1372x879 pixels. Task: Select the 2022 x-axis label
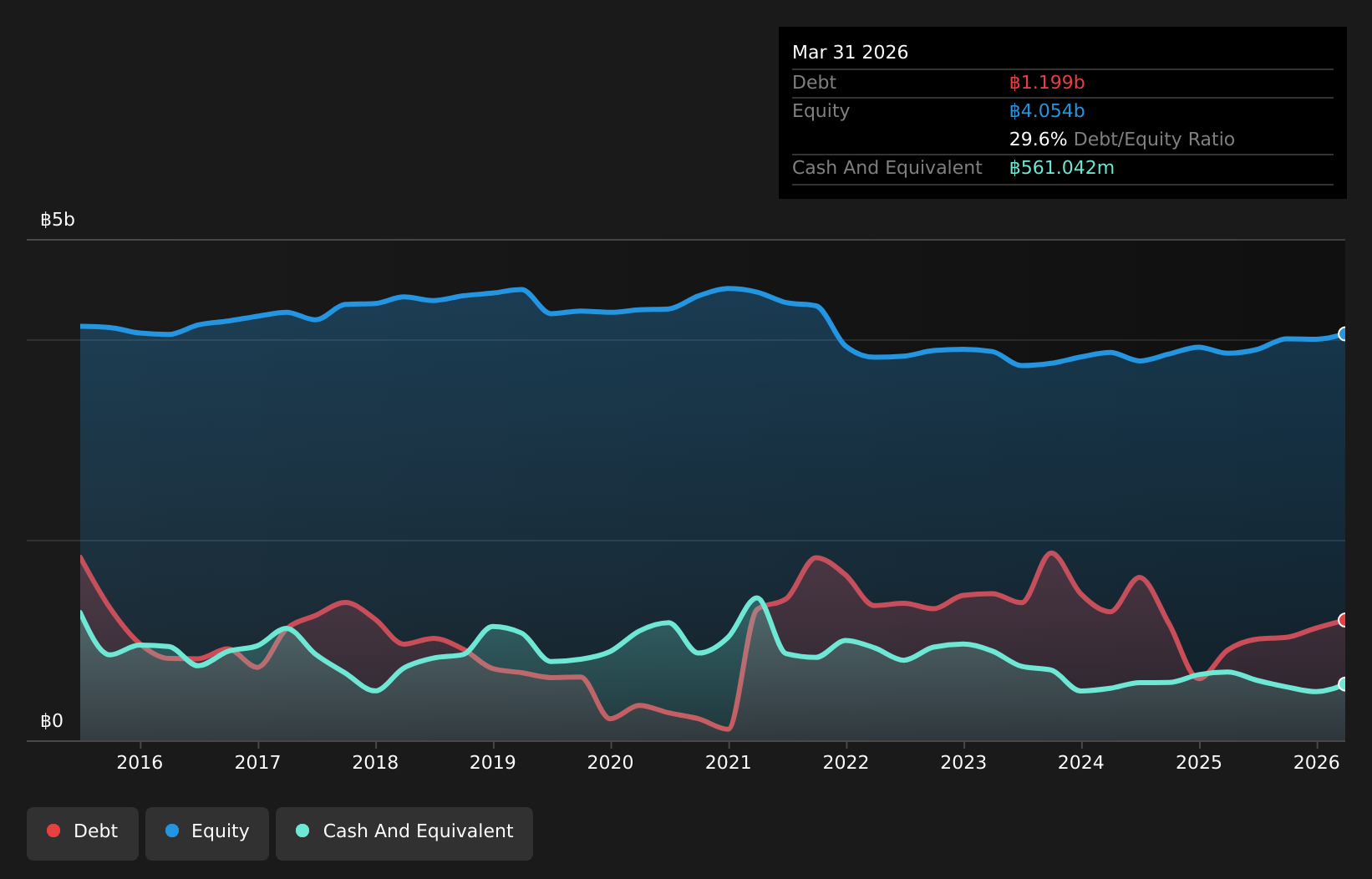point(846,762)
